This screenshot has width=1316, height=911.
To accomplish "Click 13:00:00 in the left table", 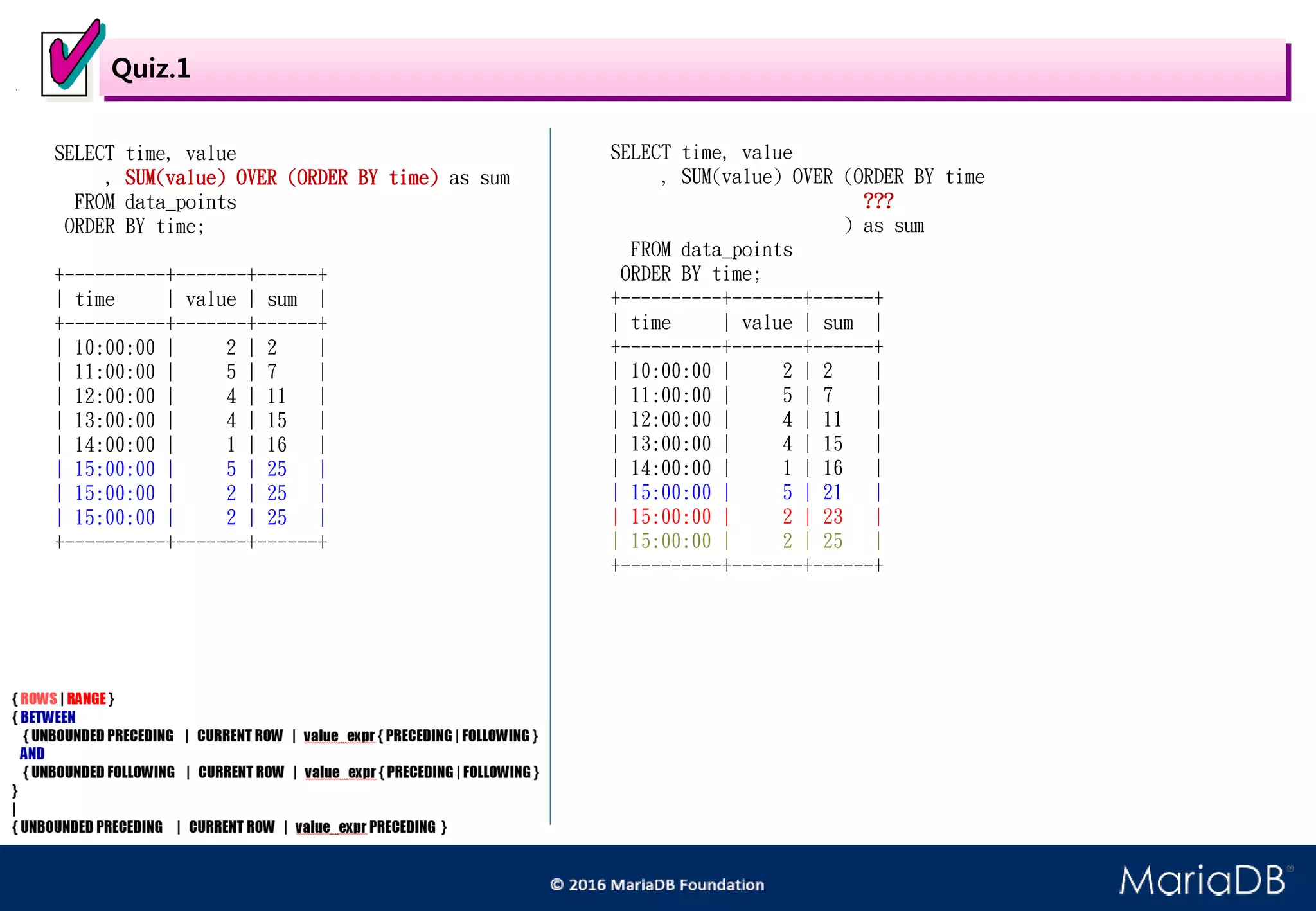I will (115, 421).
